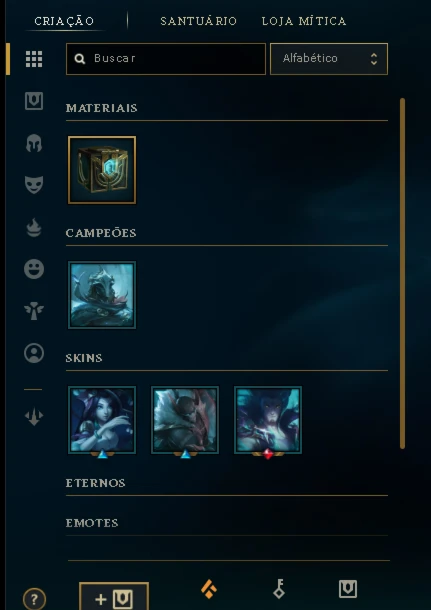Select the skin shard with red gem
Viewport: 431px width, 610px height.
268,420
